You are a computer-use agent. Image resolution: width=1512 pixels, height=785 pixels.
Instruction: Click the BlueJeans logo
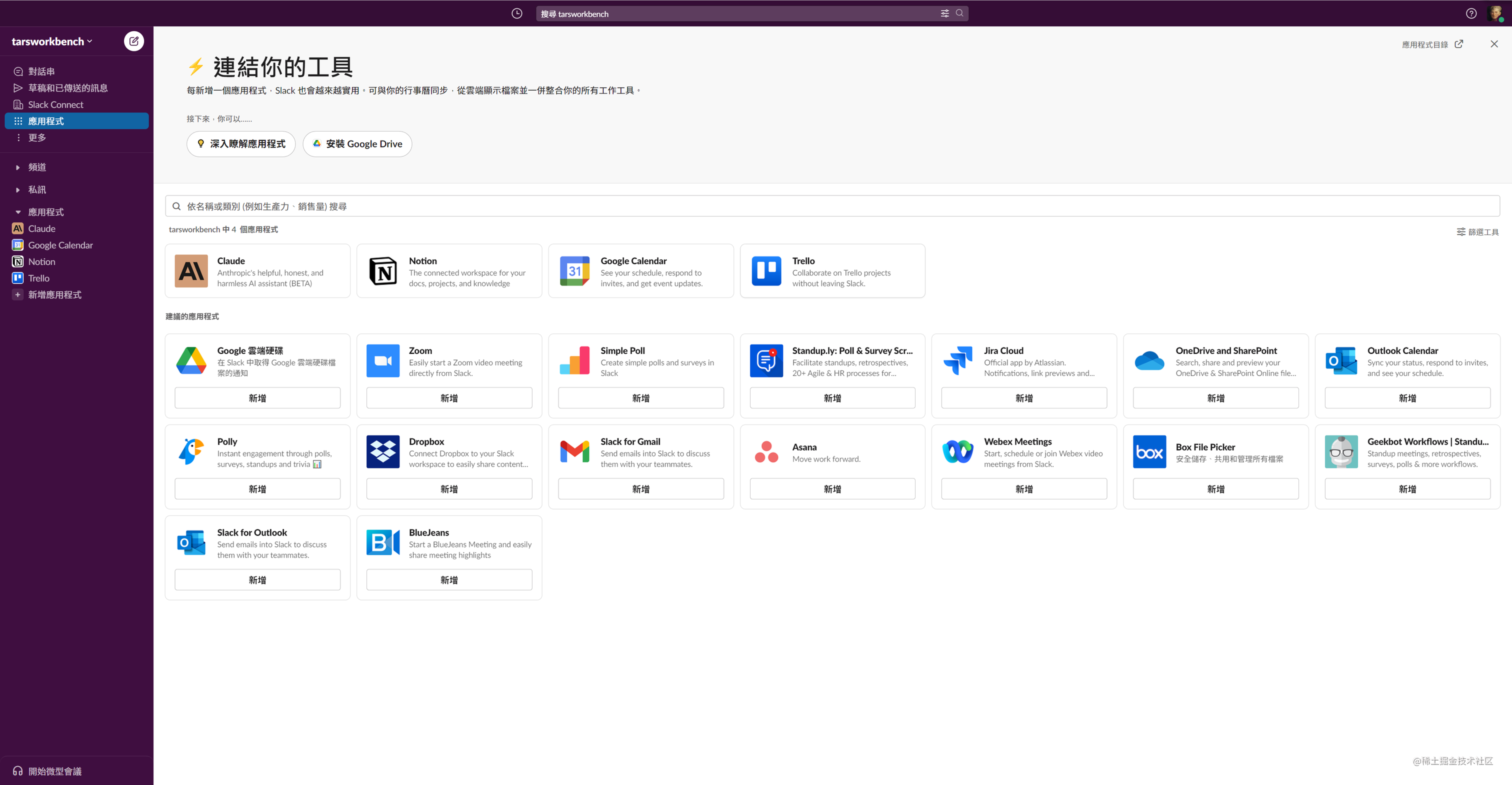382,542
